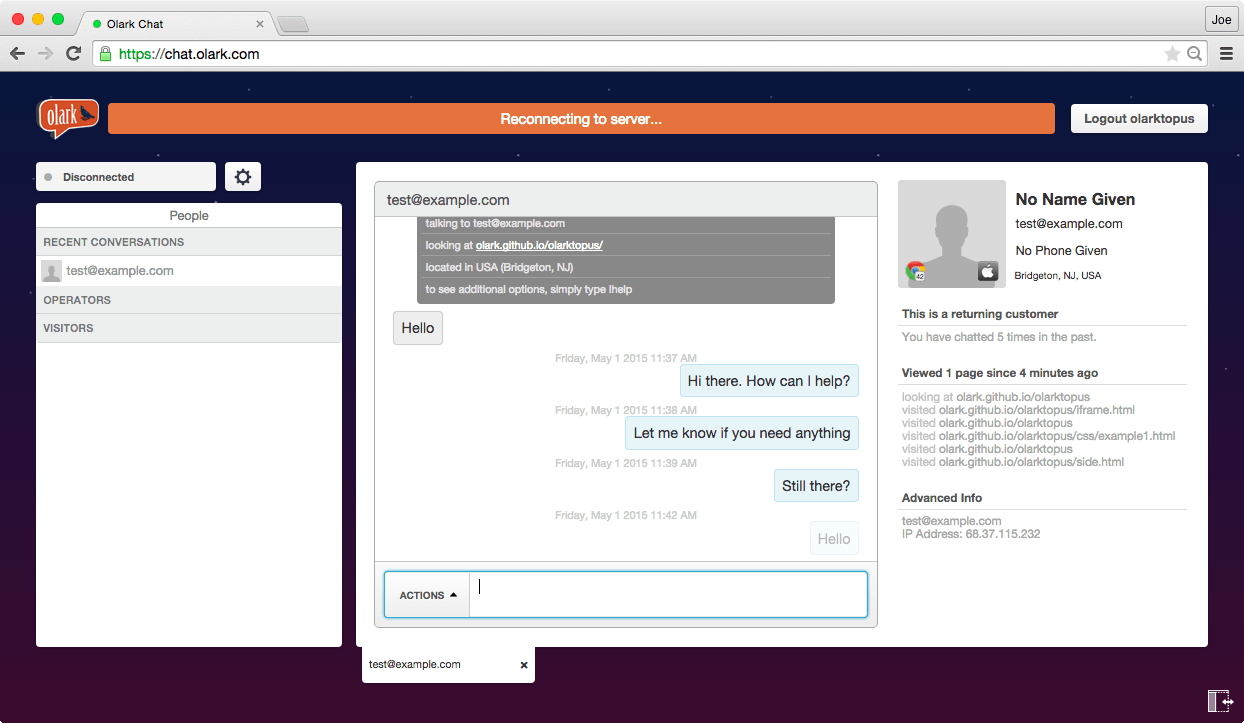1244x723 pixels.
Task: Click the Chrome browser badge on avatar
Action: (915, 271)
